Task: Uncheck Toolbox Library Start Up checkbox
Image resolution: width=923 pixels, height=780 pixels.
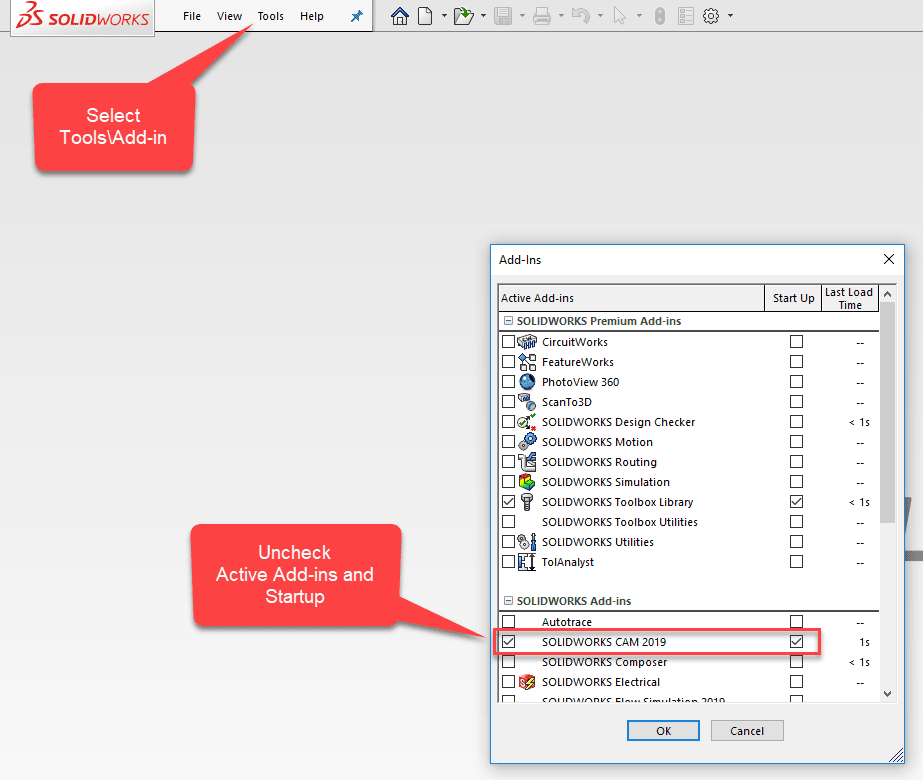Action: coord(796,502)
